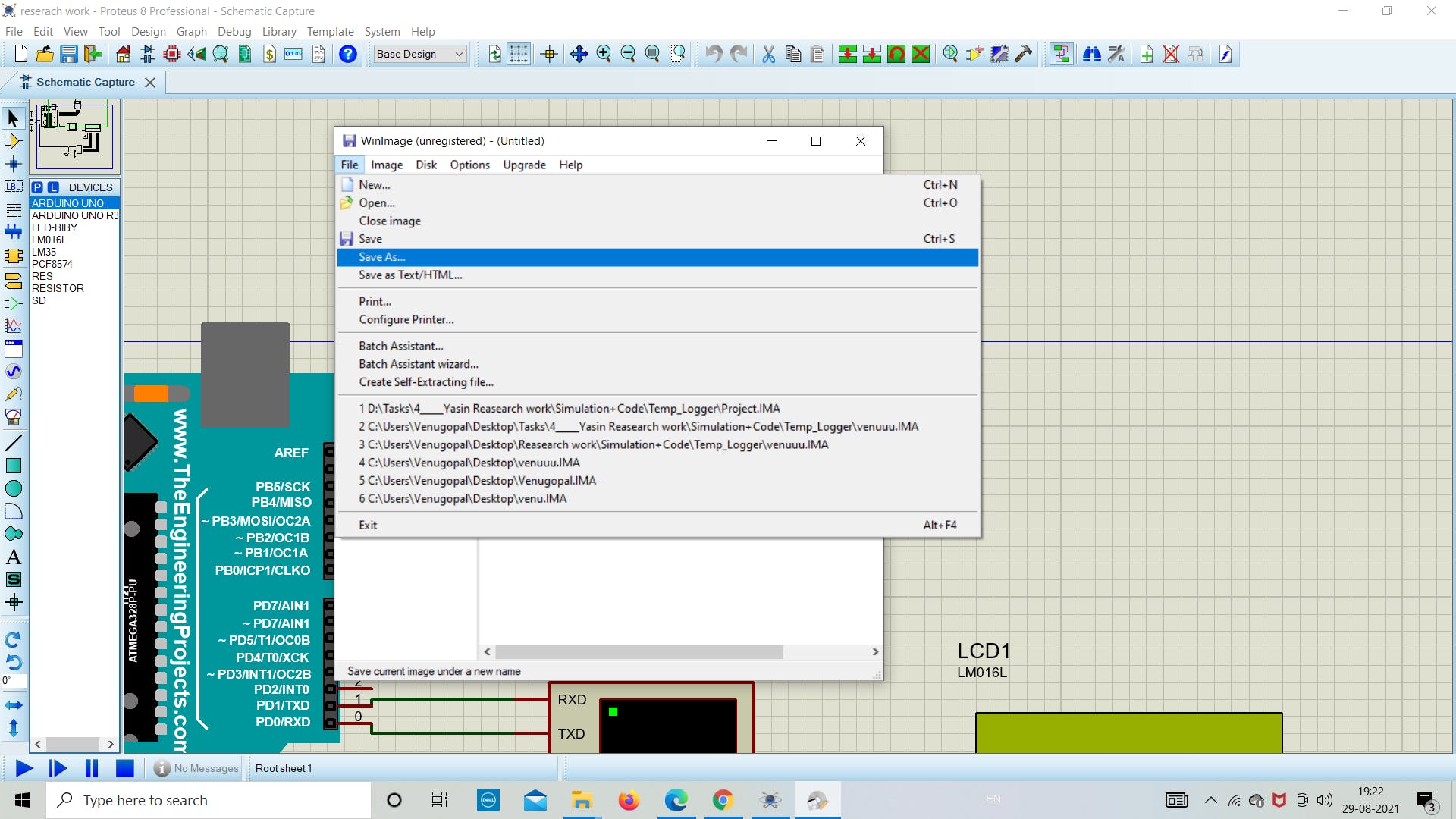Select Save As... in WinImage File menu
Image resolution: width=1456 pixels, height=819 pixels.
point(657,257)
